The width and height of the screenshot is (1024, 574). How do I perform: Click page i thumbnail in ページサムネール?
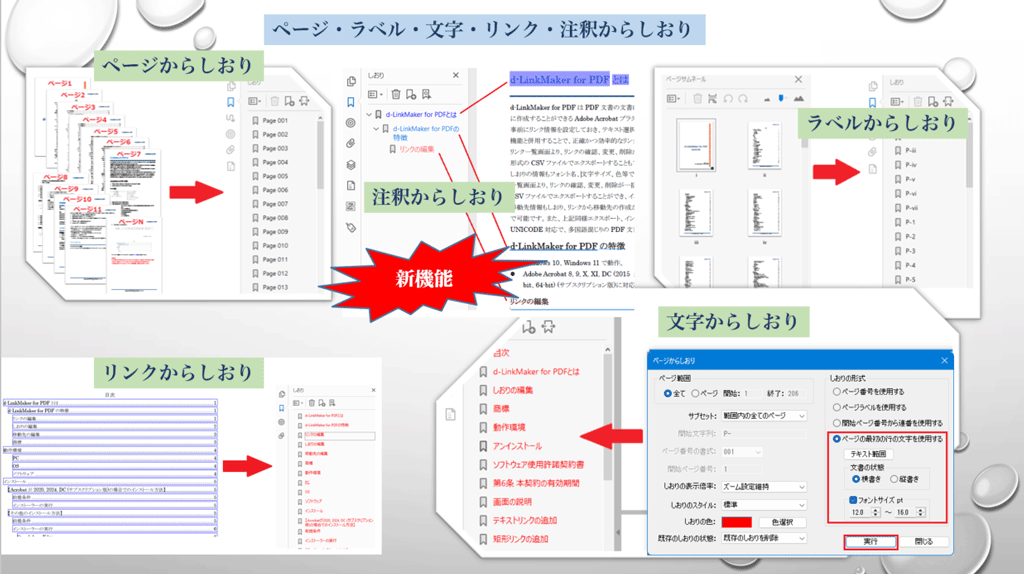click(696, 145)
